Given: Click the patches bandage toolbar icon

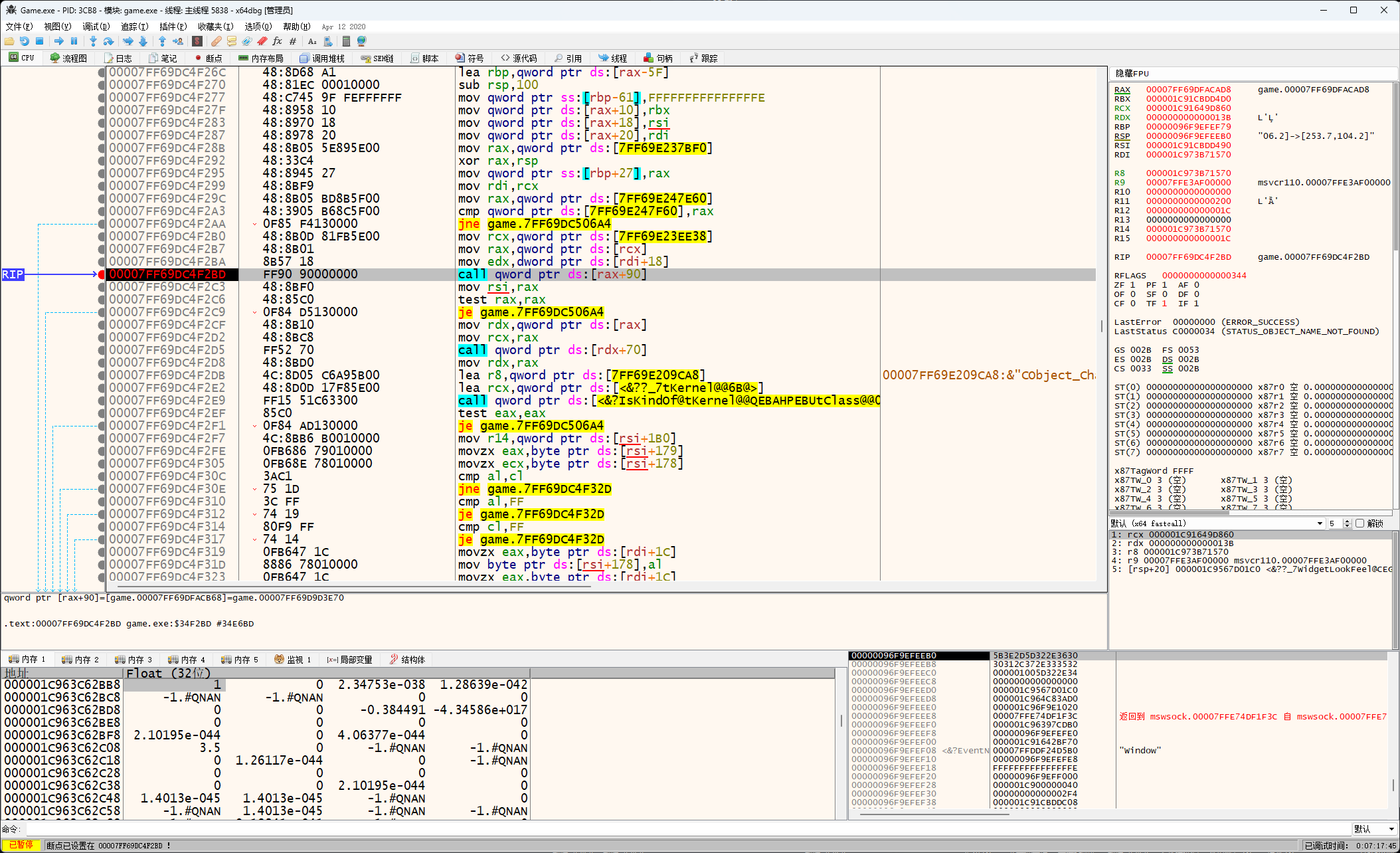Looking at the screenshot, I should tap(217, 41).
